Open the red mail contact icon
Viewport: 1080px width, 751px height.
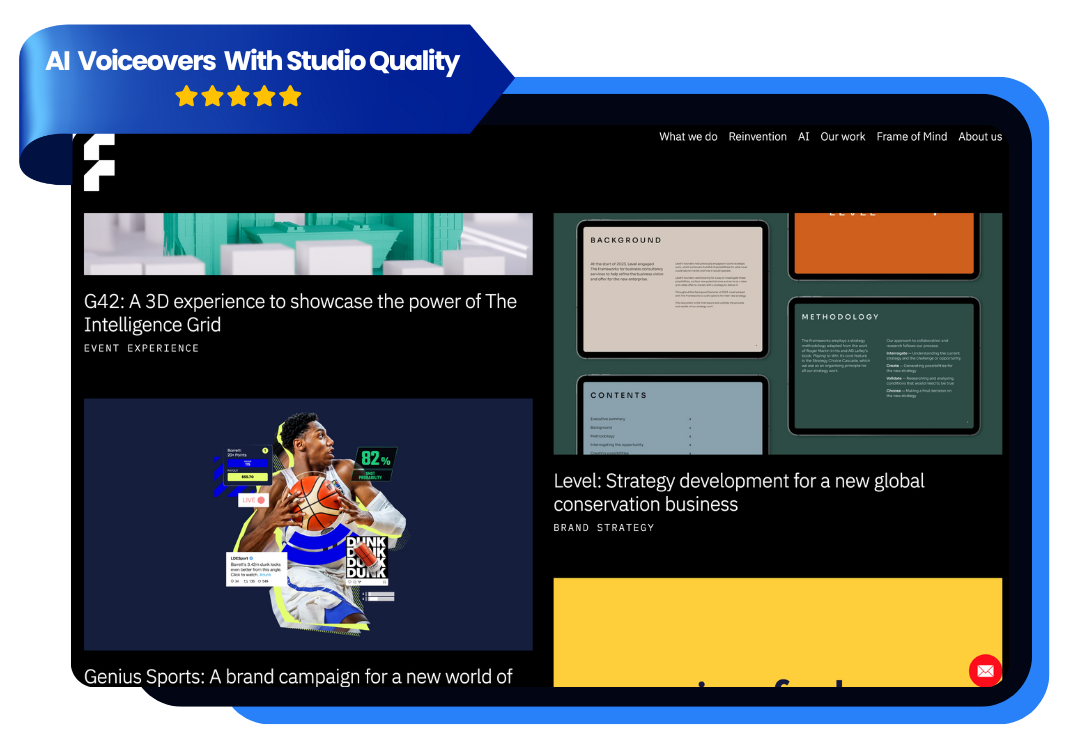985,670
